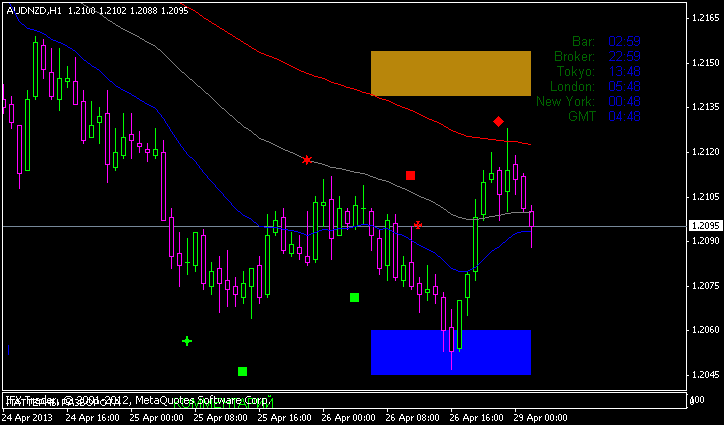Click the blue rectangle zone
The height and width of the screenshot is (425, 724).
tap(450, 352)
